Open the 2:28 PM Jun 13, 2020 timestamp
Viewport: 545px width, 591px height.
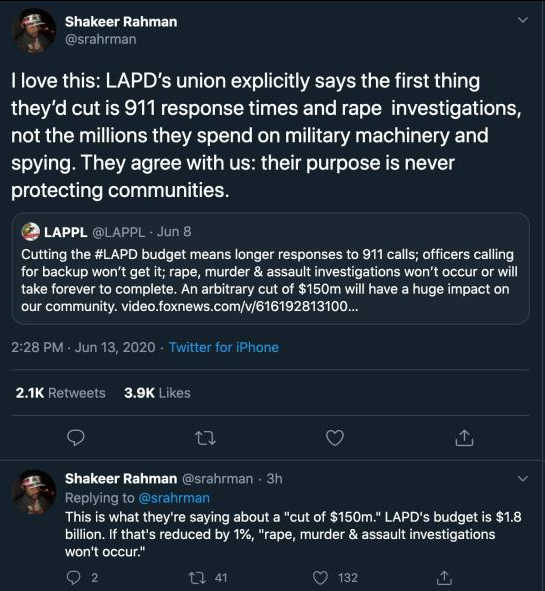coord(83,347)
